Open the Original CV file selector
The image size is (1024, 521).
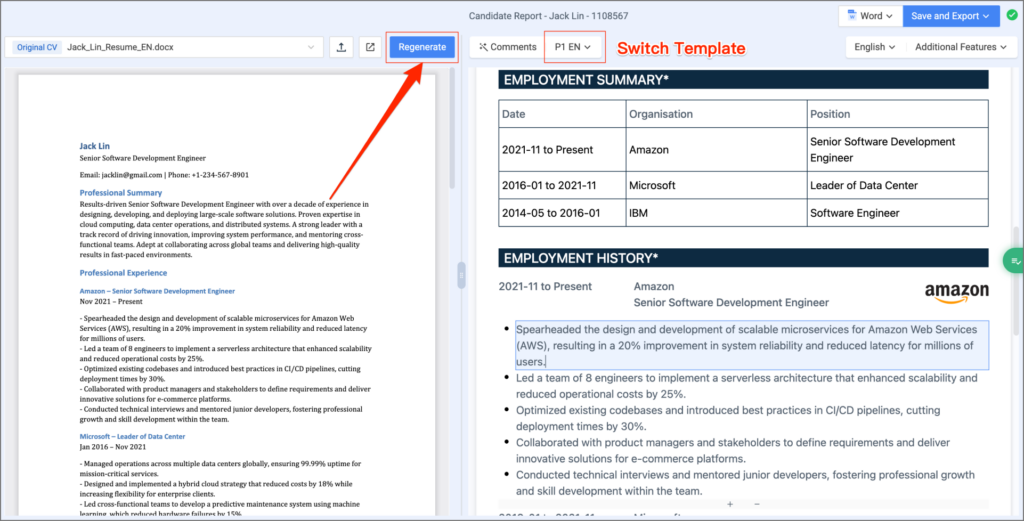point(164,47)
